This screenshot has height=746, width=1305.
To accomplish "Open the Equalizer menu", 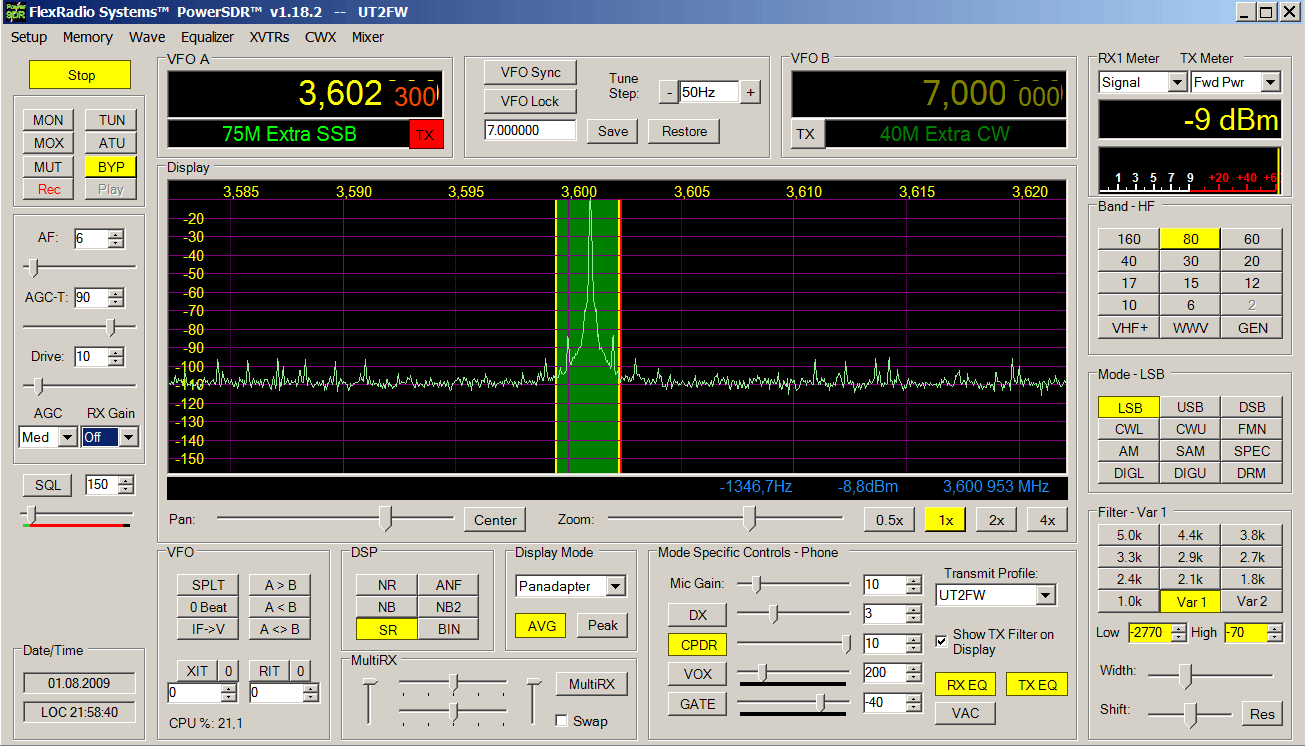I will 207,37.
